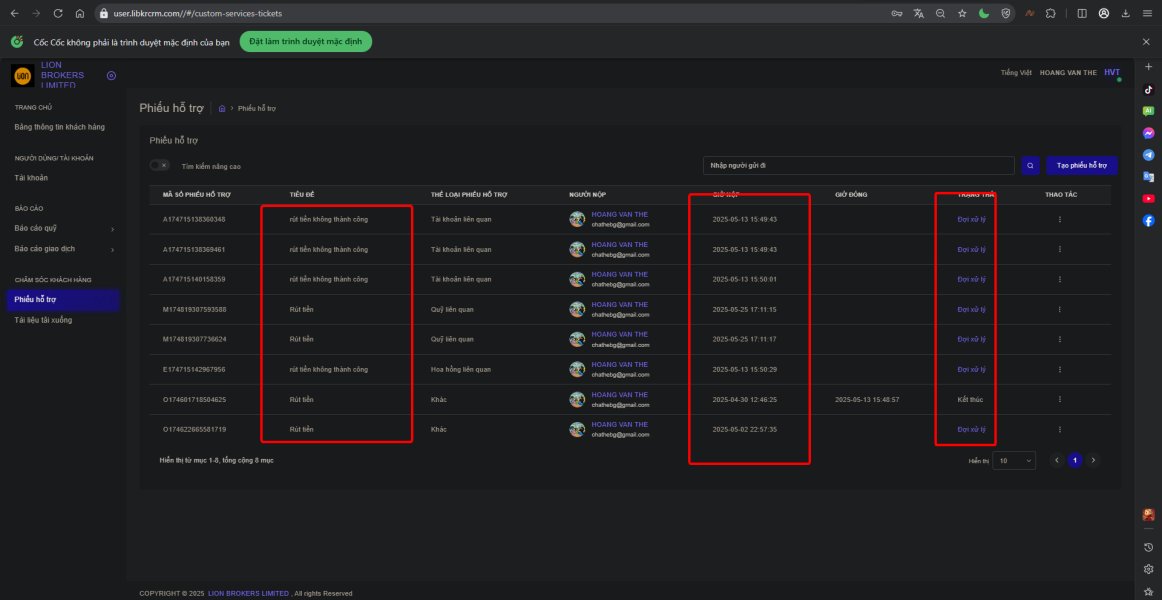This screenshot has height=600, width=1162.
Task: Open the items per page dropdown
Action: click(x=1014, y=461)
